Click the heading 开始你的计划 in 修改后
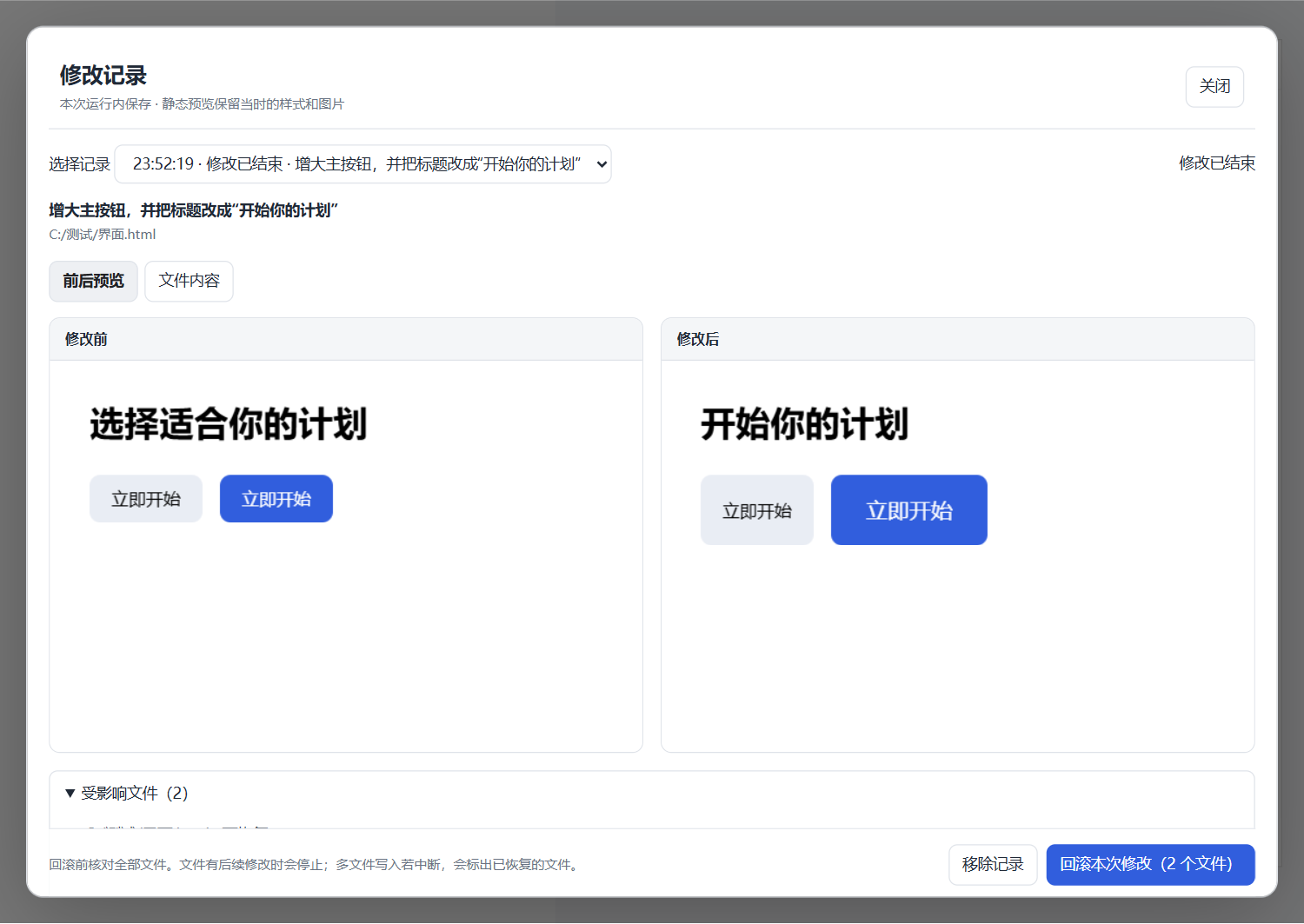1304x924 pixels. tap(805, 424)
